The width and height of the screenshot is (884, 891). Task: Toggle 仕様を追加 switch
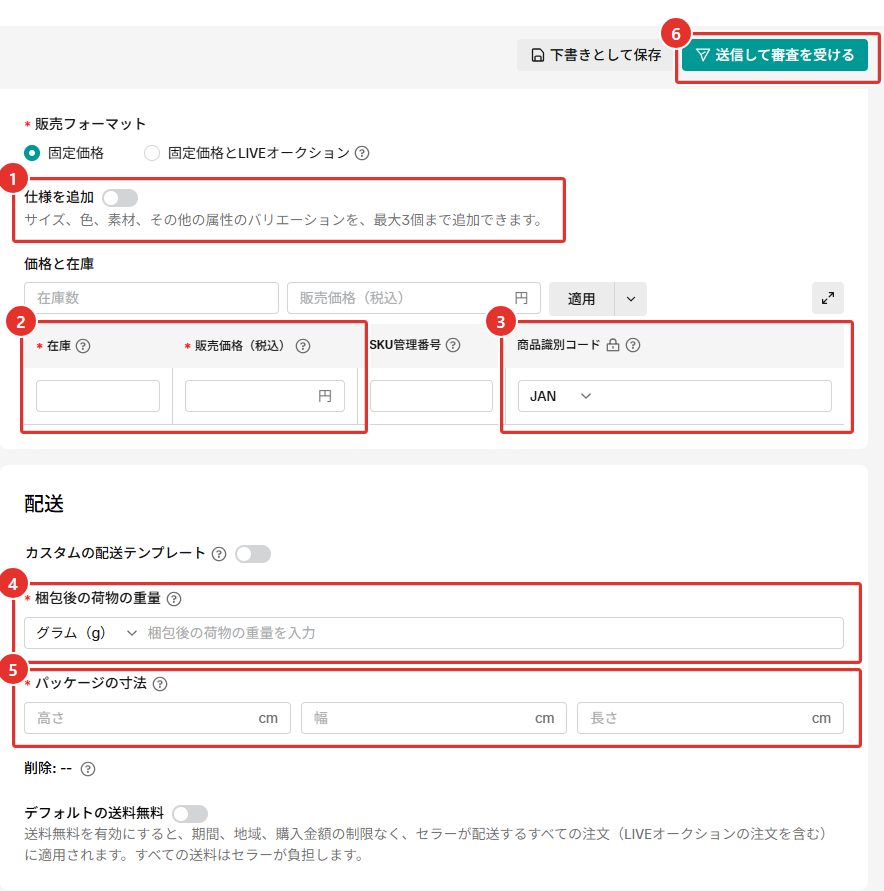(120, 198)
